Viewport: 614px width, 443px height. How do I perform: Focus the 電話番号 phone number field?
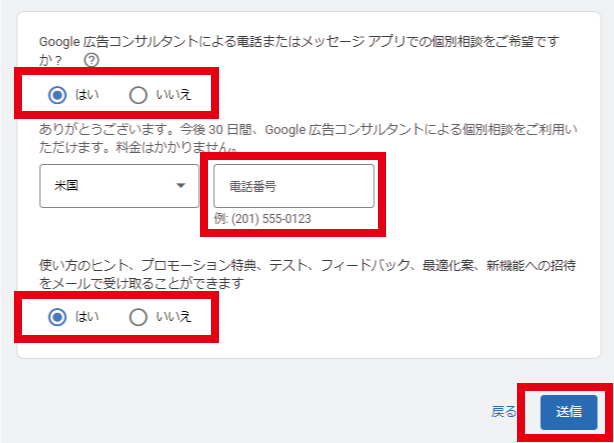(x=294, y=186)
